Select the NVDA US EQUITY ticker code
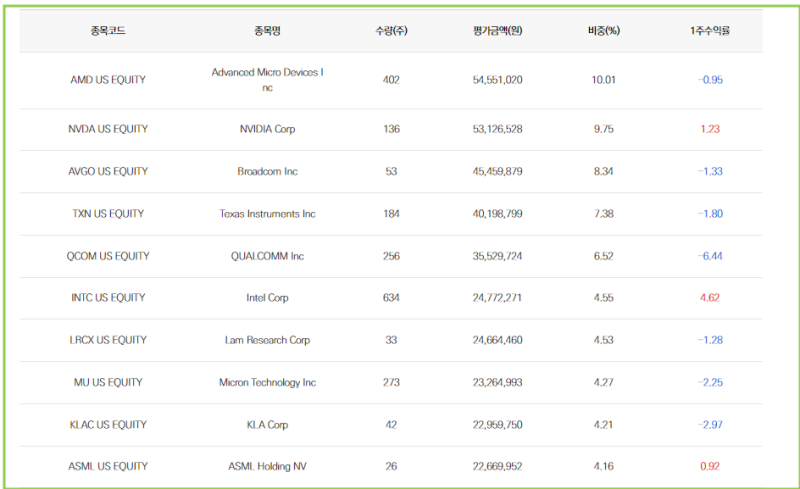 point(108,129)
